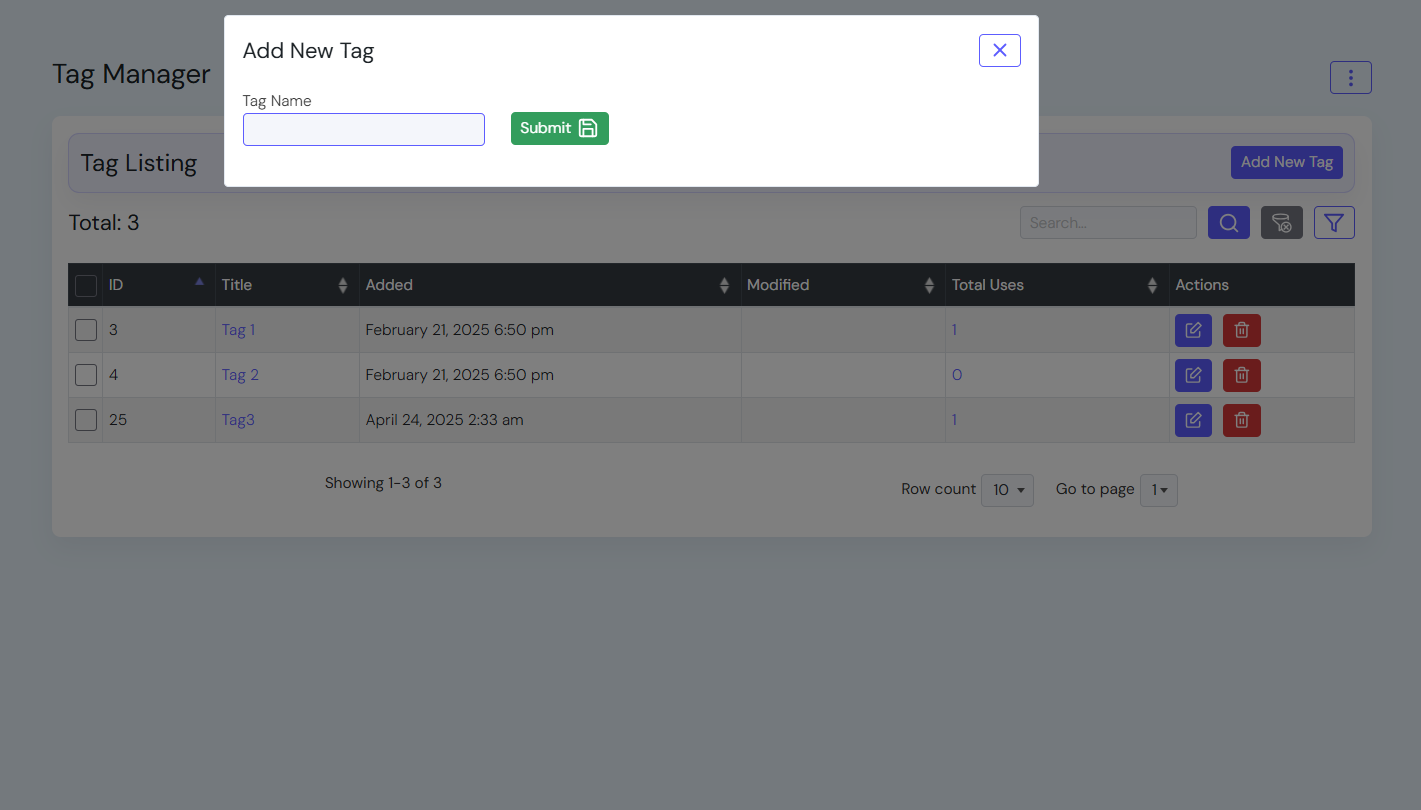Focus the Tag Name input field
Image resolution: width=1421 pixels, height=810 pixels.
(364, 129)
